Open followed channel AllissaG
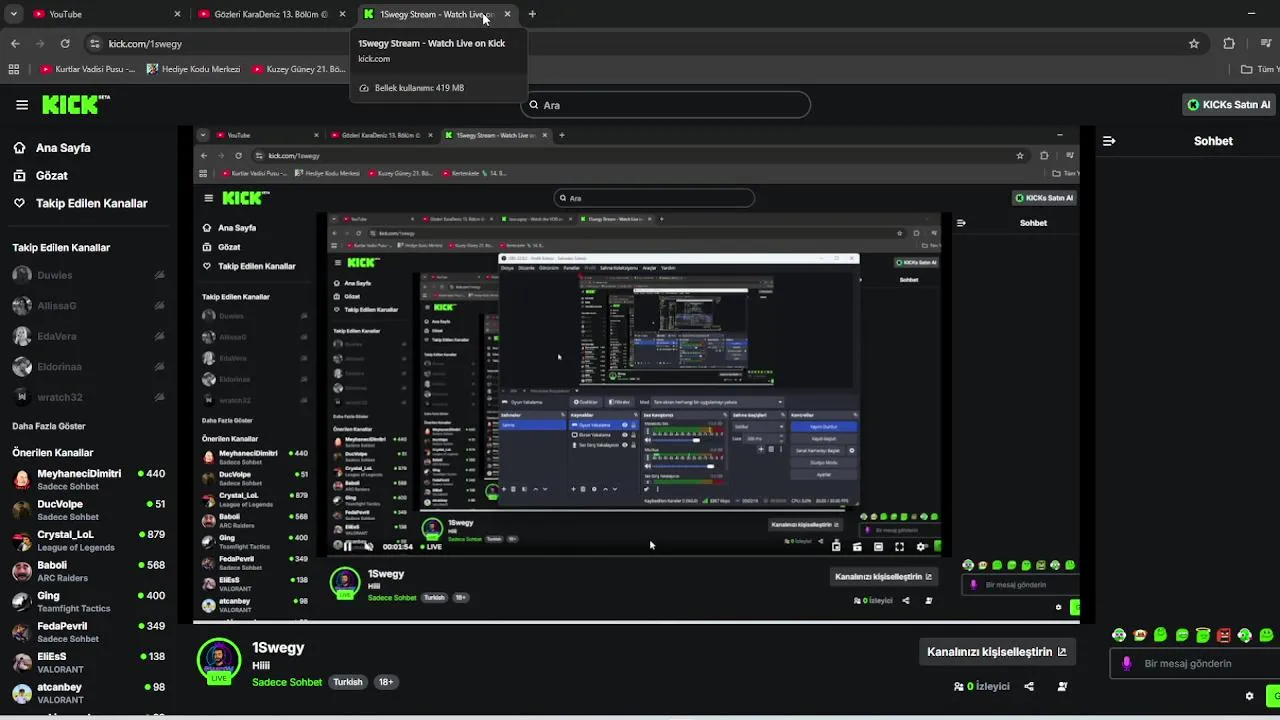The width and height of the screenshot is (1280, 720). (88, 306)
